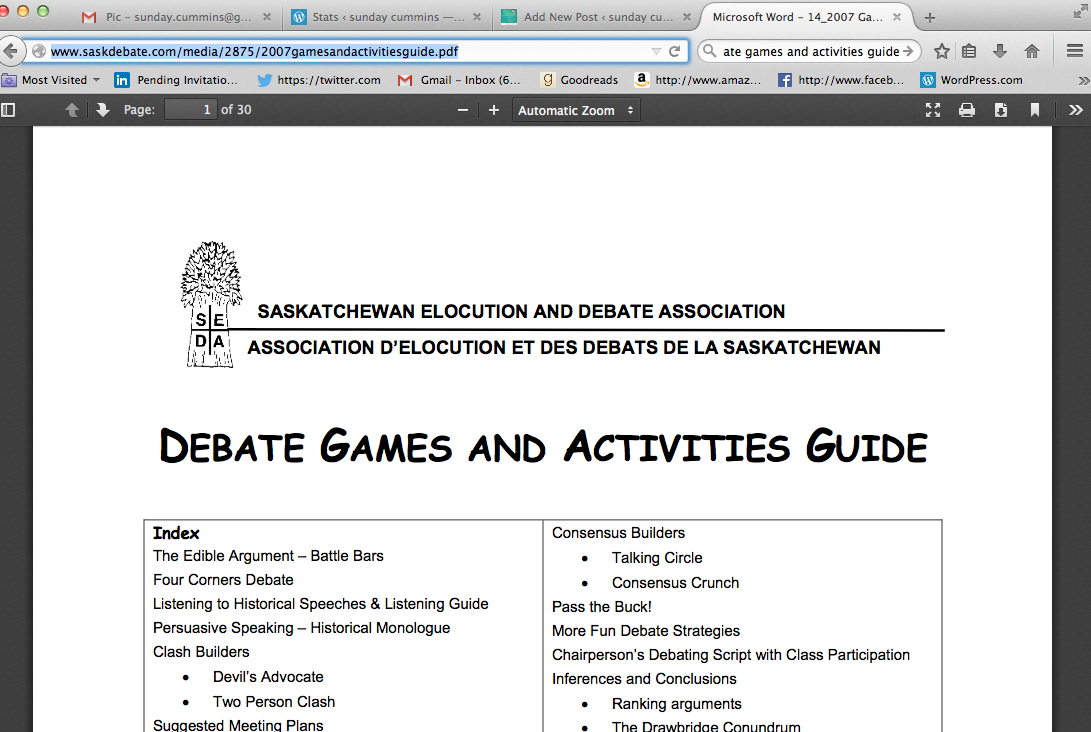Viewport: 1091px width, 732px height.
Task: Open the Firefox hamburger menu
Action: pyautogui.click(x=1074, y=51)
